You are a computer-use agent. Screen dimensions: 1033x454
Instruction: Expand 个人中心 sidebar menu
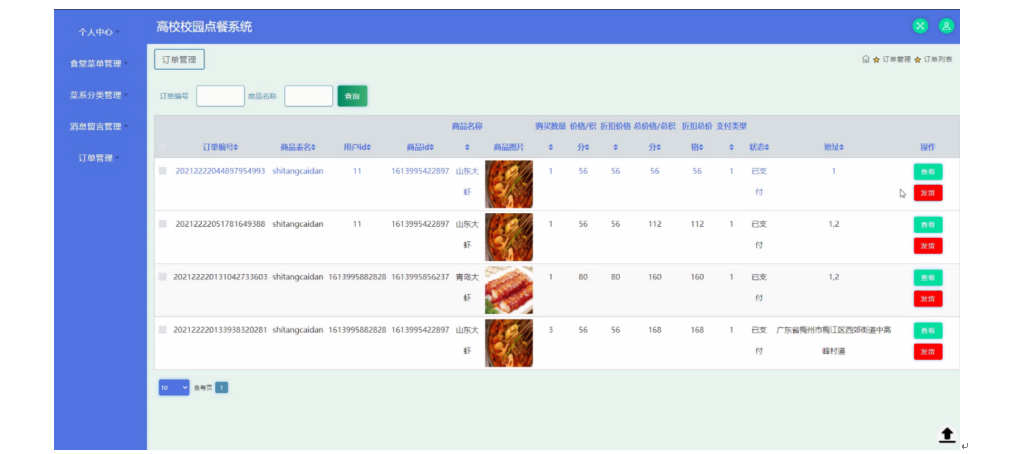[x=98, y=32]
